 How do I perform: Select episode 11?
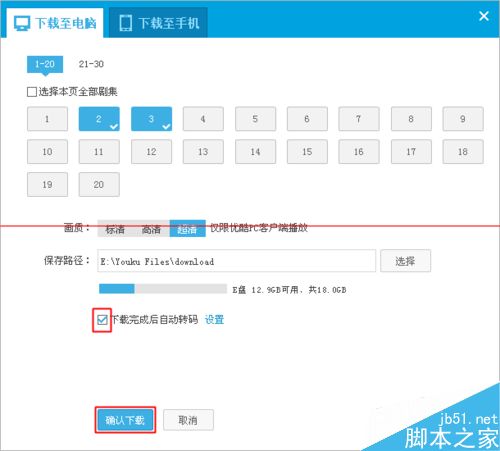99,152
